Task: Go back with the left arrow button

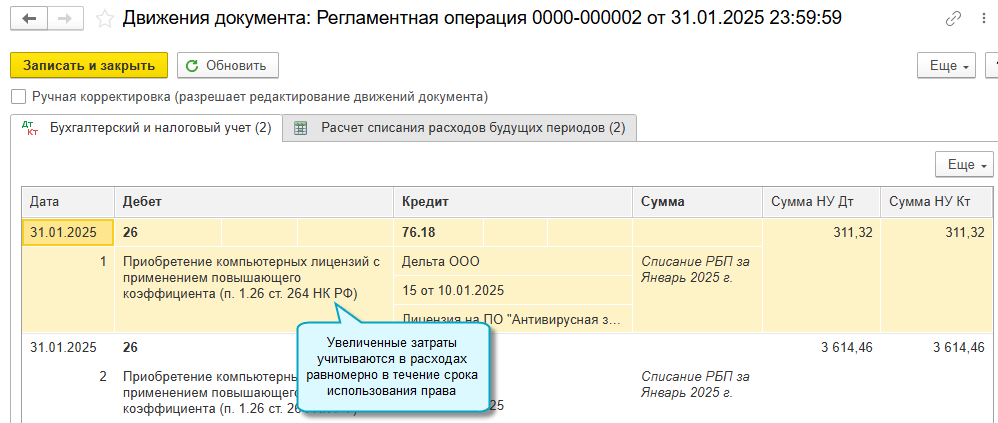Action: tap(28, 18)
